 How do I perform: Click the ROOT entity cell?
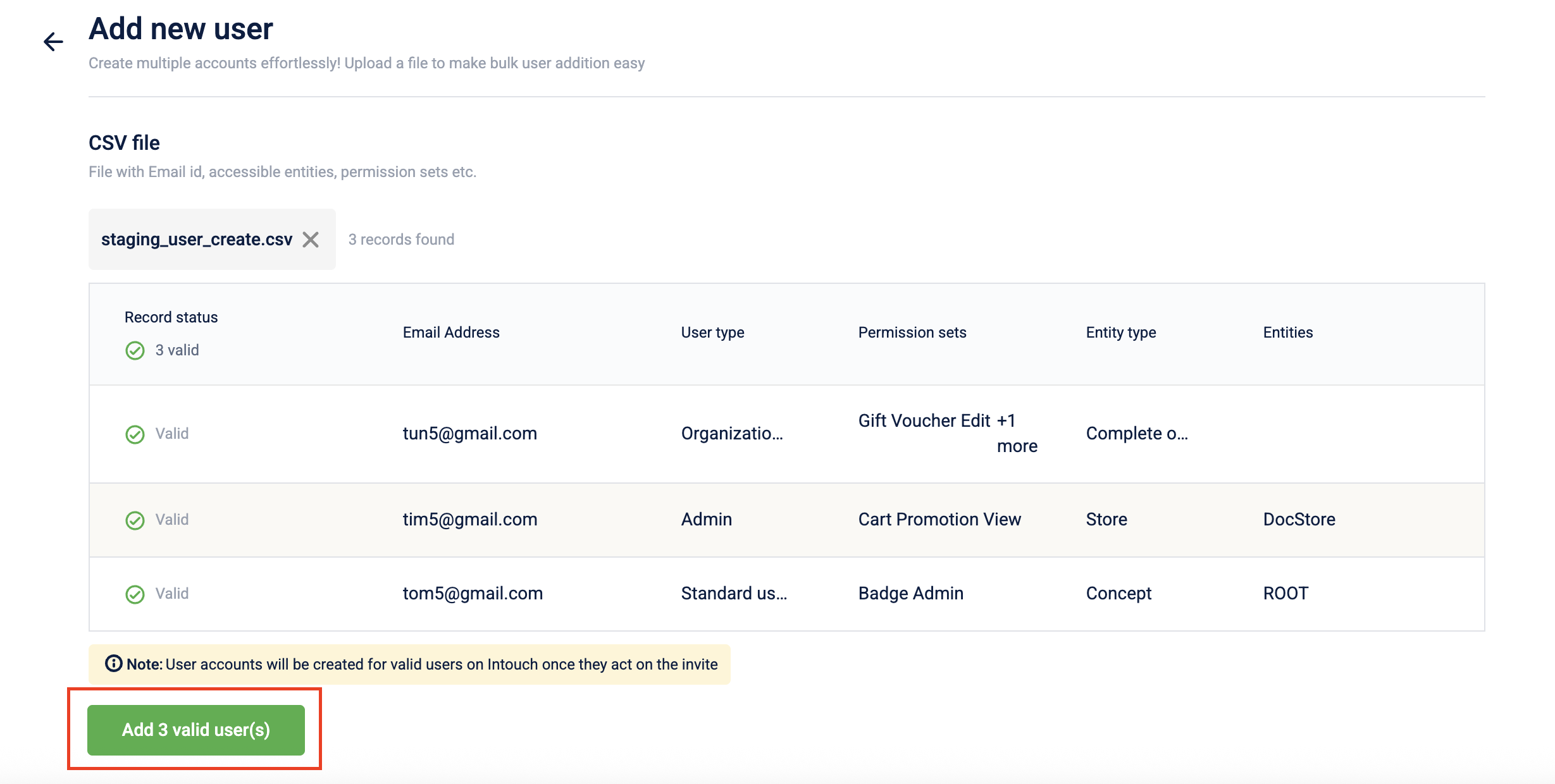coord(1286,594)
